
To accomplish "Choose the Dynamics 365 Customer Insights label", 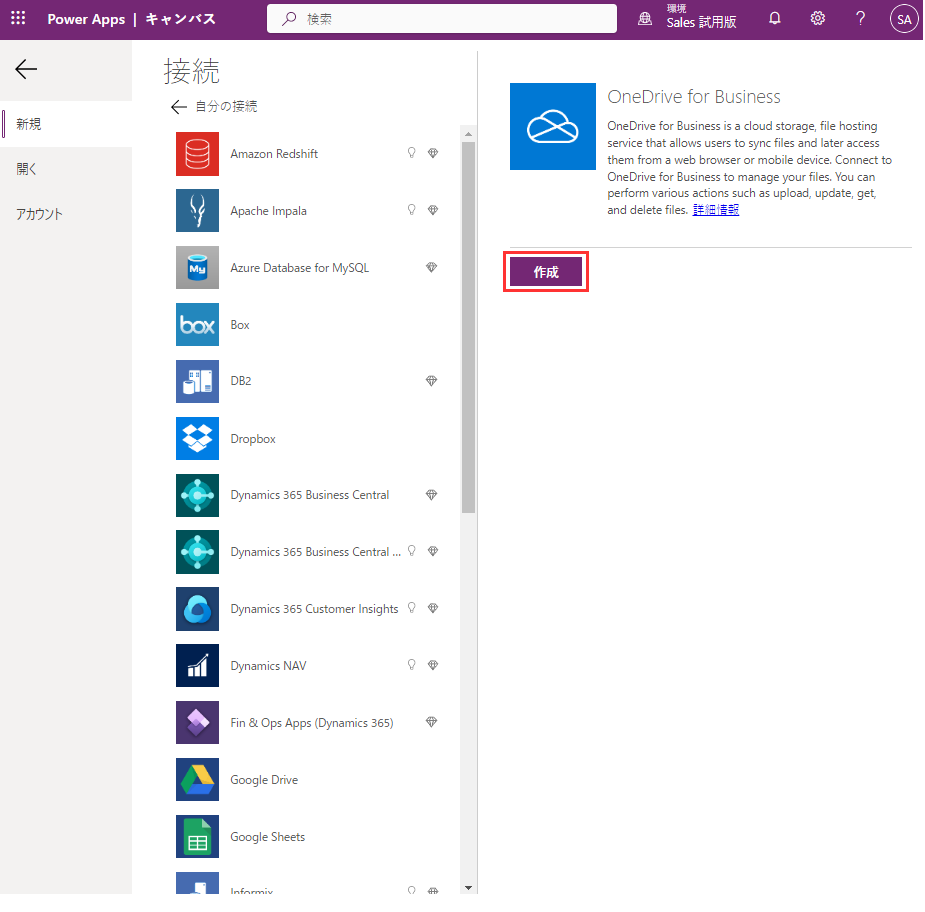I will (x=314, y=609).
